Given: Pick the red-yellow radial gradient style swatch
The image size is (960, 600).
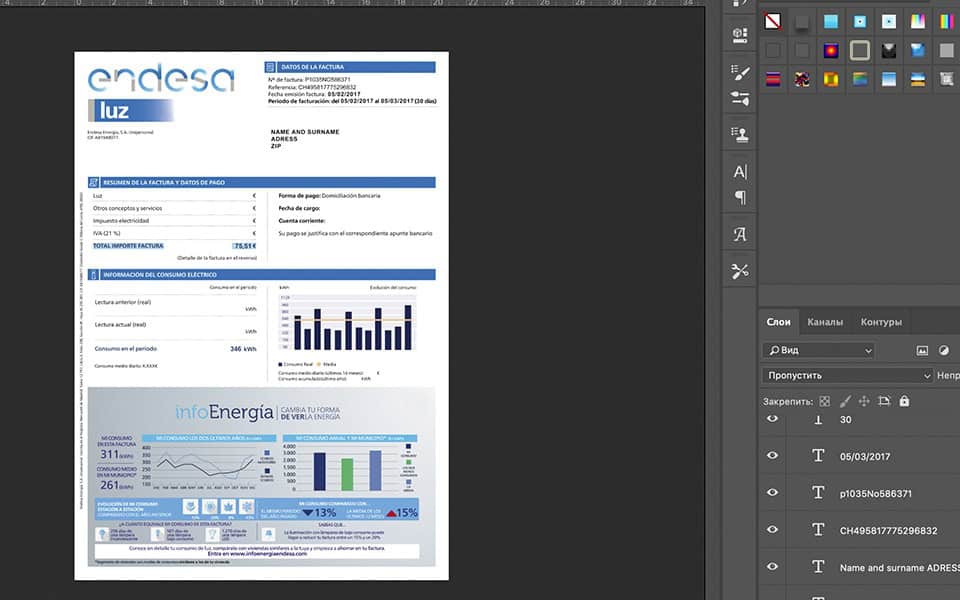Looking at the screenshot, I should coord(831,50).
